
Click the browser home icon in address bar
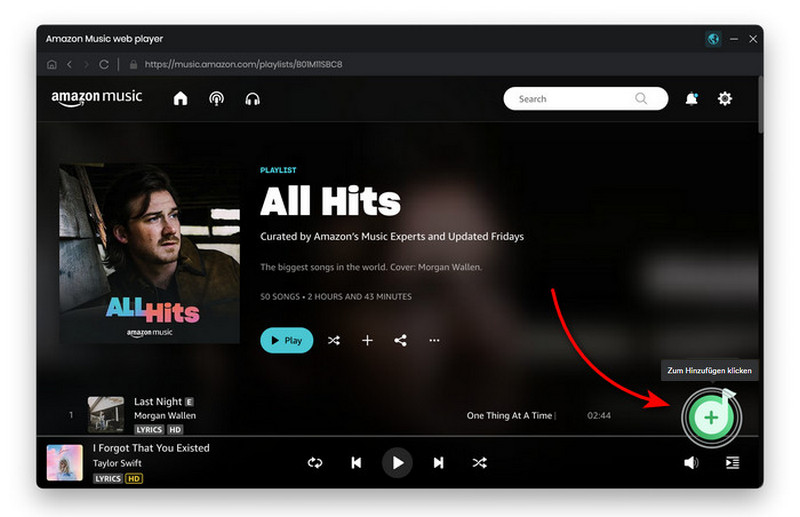(x=52, y=64)
